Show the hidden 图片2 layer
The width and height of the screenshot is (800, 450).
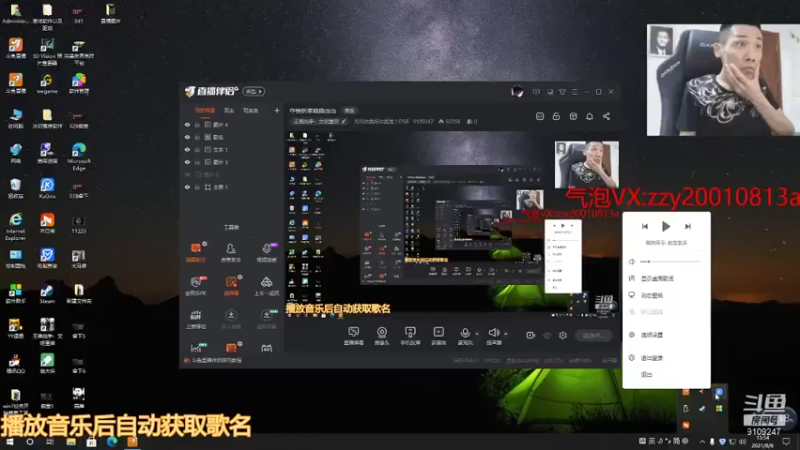[187, 174]
